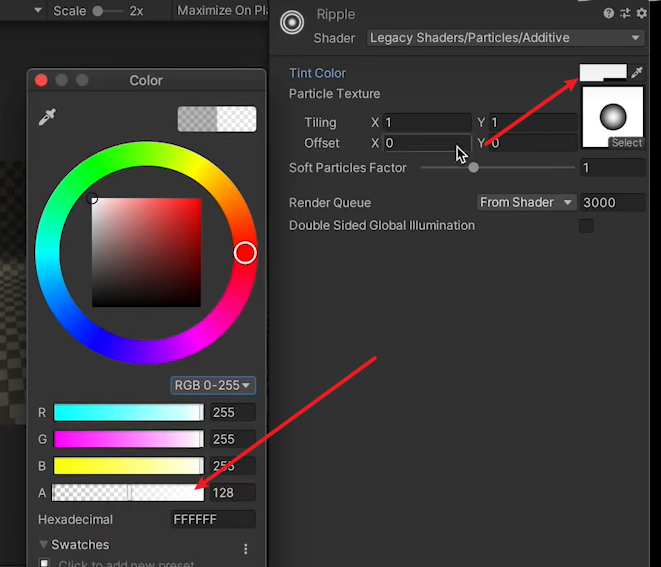Viewport: 661px width, 567px height.
Task: Click the R value field
Action: [x=233, y=412]
